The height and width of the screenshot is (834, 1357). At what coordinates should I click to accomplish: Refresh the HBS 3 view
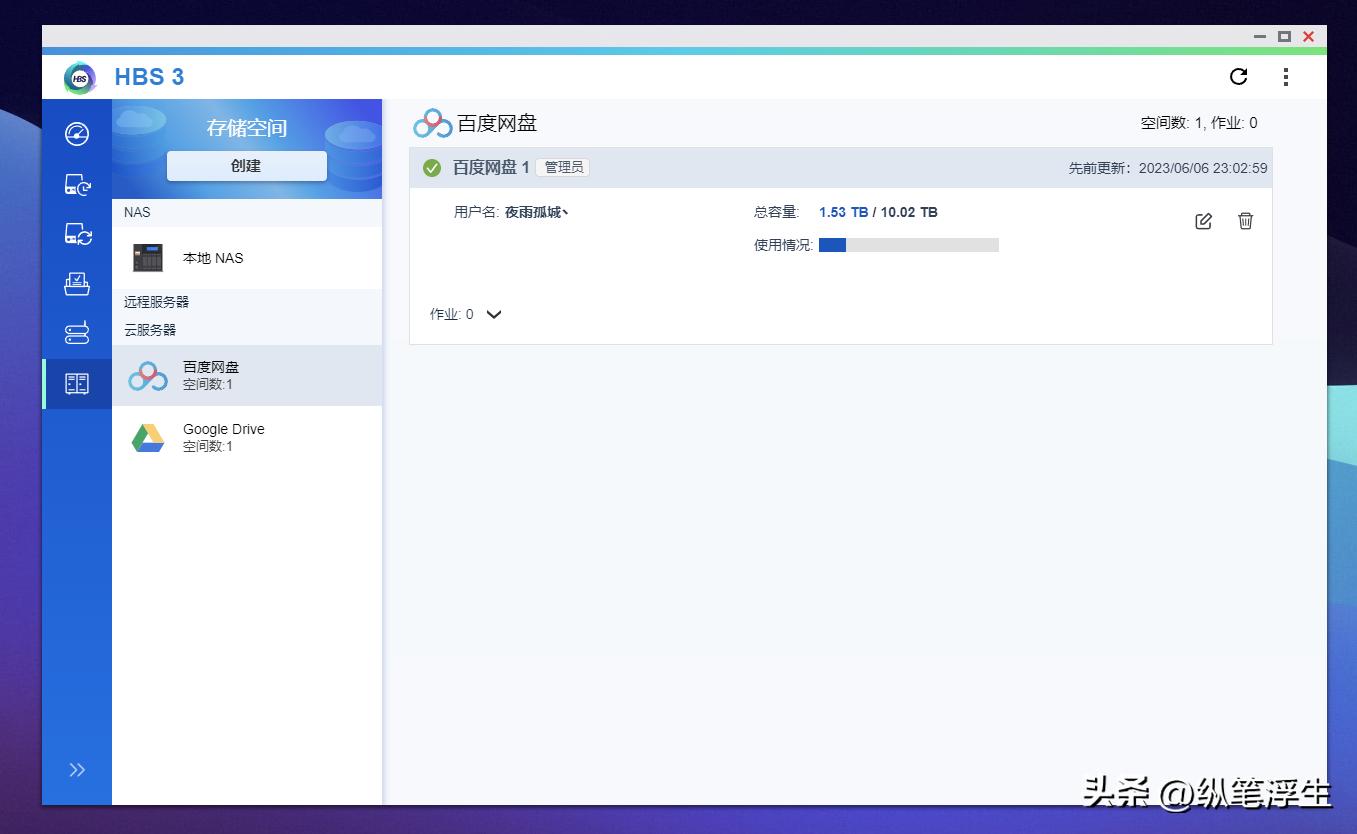tap(1238, 77)
